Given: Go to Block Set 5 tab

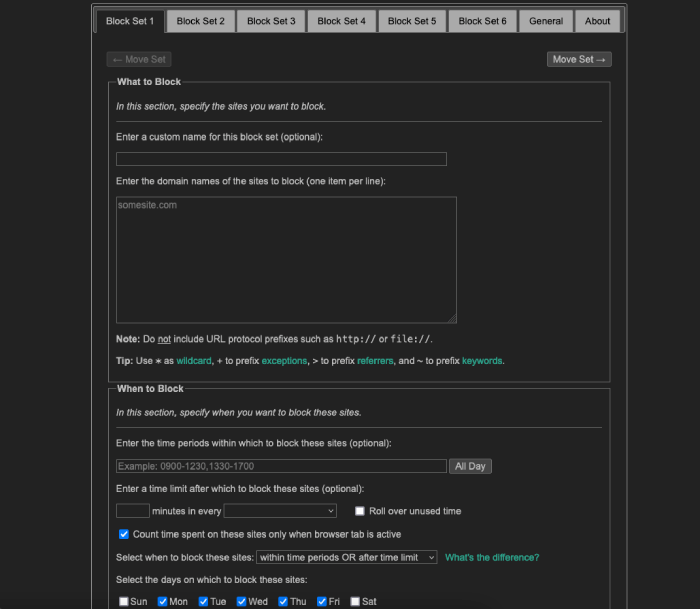Looking at the screenshot, I should point(412,21).
